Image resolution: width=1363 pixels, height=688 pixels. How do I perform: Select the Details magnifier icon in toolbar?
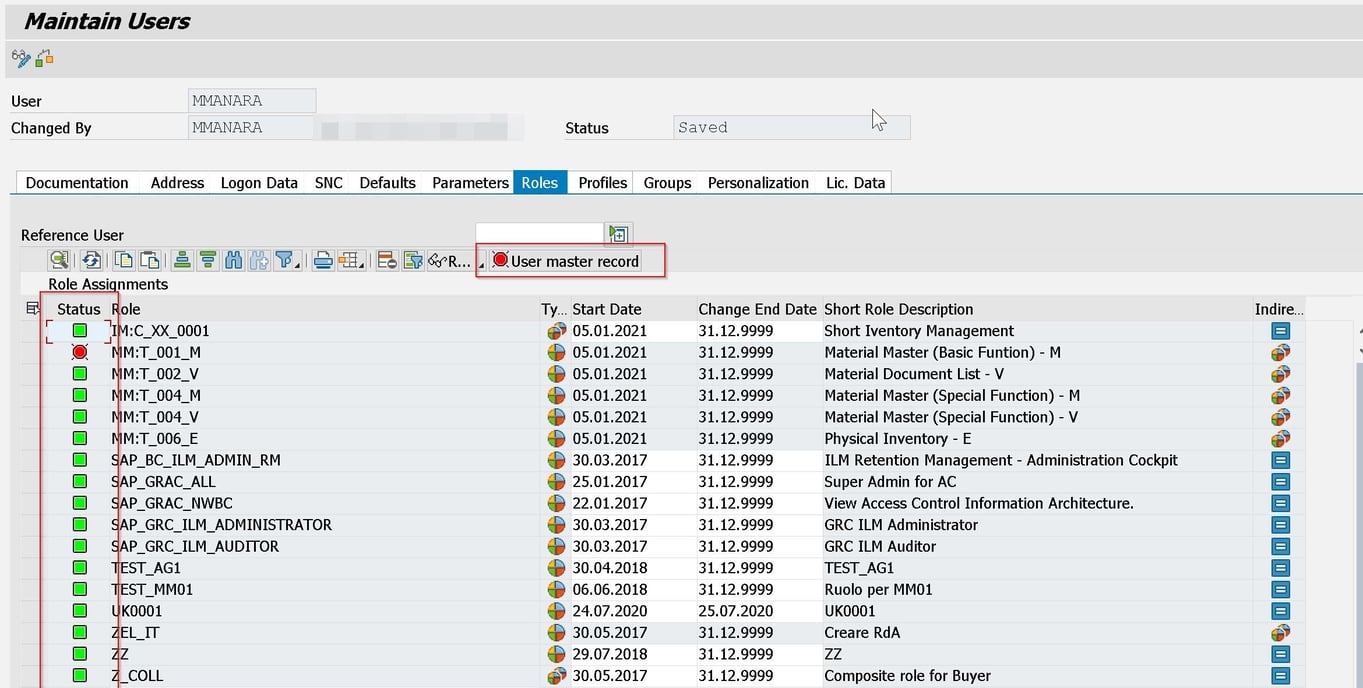pyautogui.click(x=58, y=260)
